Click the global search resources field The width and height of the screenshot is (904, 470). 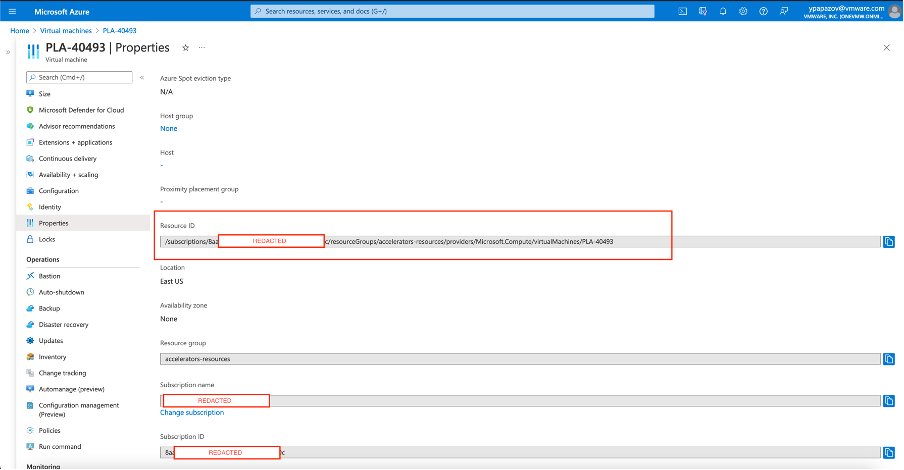[453, 11]
